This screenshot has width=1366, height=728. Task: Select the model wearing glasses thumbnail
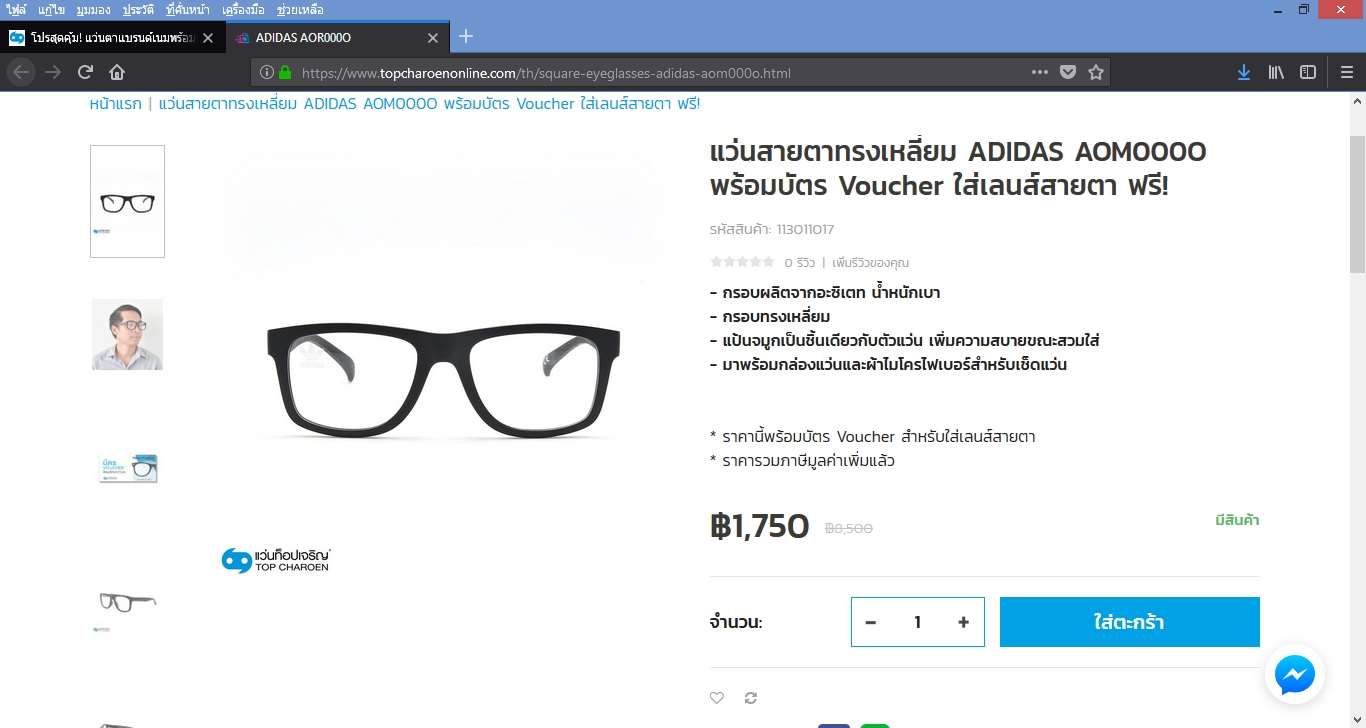point(128,334)
